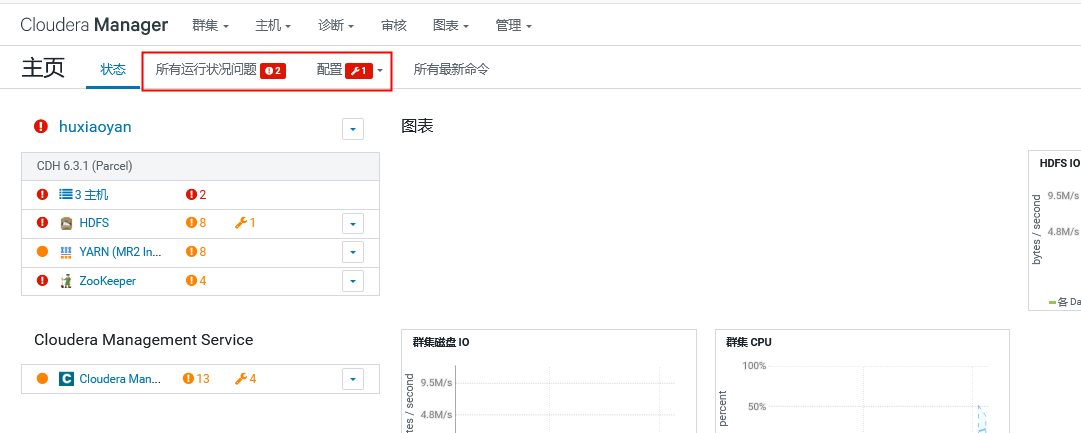The height and width of the screenshot is (433, 1081).
Task: Click Cloudera Management health issues indicator 13
Action: pyautogui.click(x=196, y=379)
